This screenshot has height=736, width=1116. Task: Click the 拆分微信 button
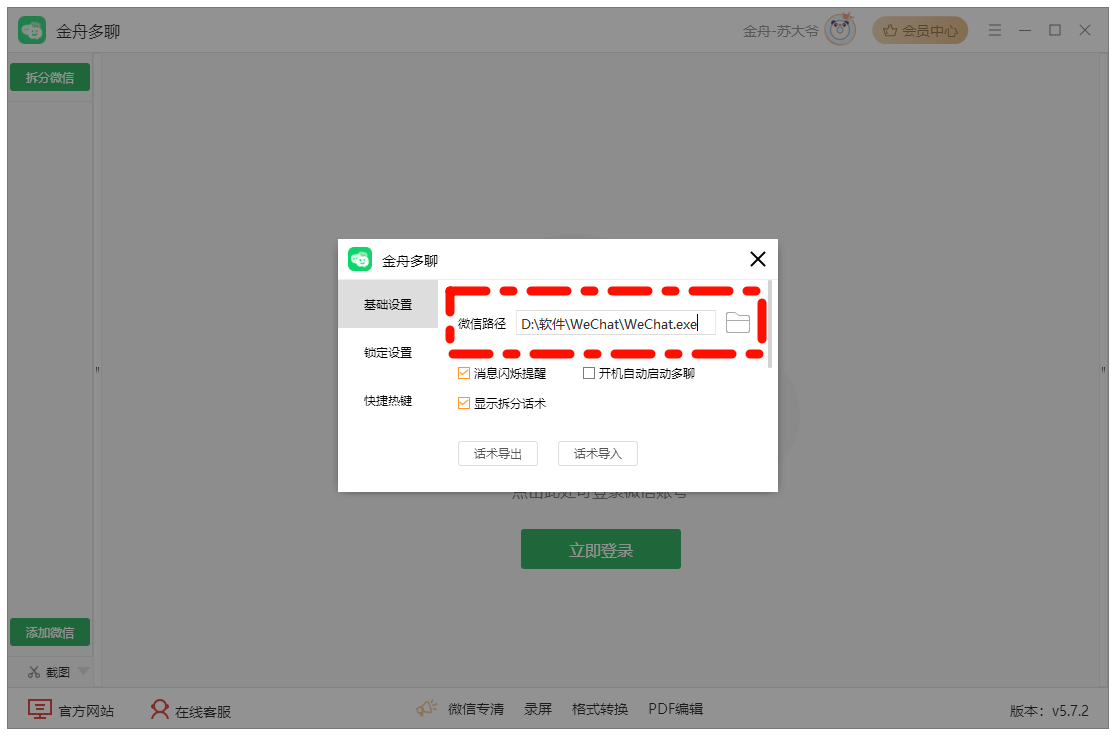pyautogui.click(x=50, y=77)
